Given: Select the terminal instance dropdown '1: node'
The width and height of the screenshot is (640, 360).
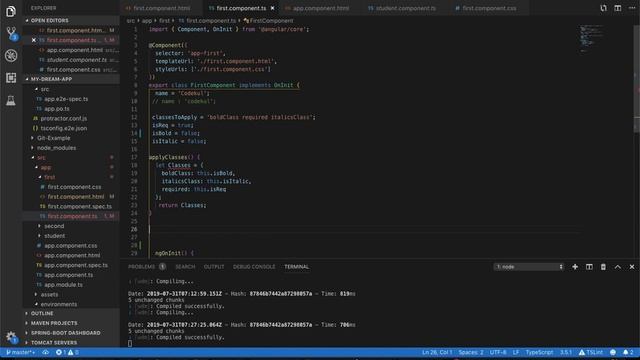Looking at the screenshot, I should tap(529, 267).
